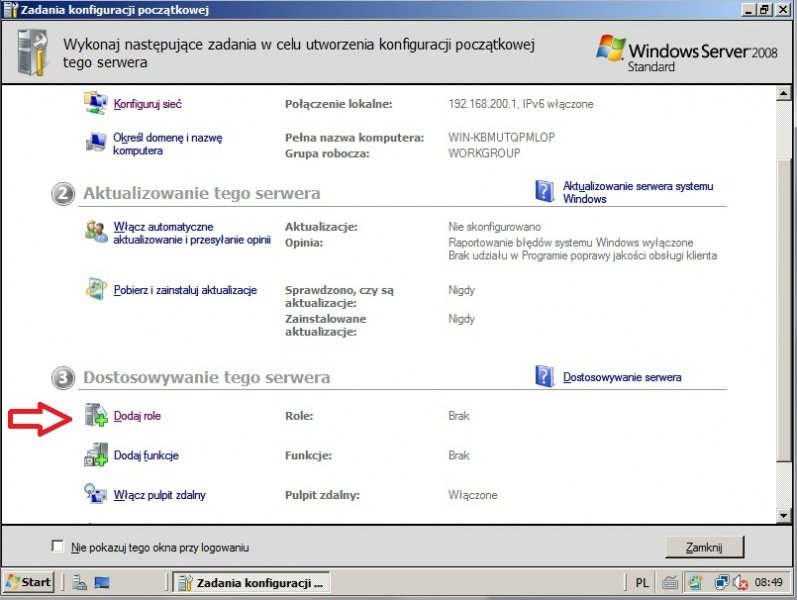Click the Brak value beside Funkcje

click(458, 455)
